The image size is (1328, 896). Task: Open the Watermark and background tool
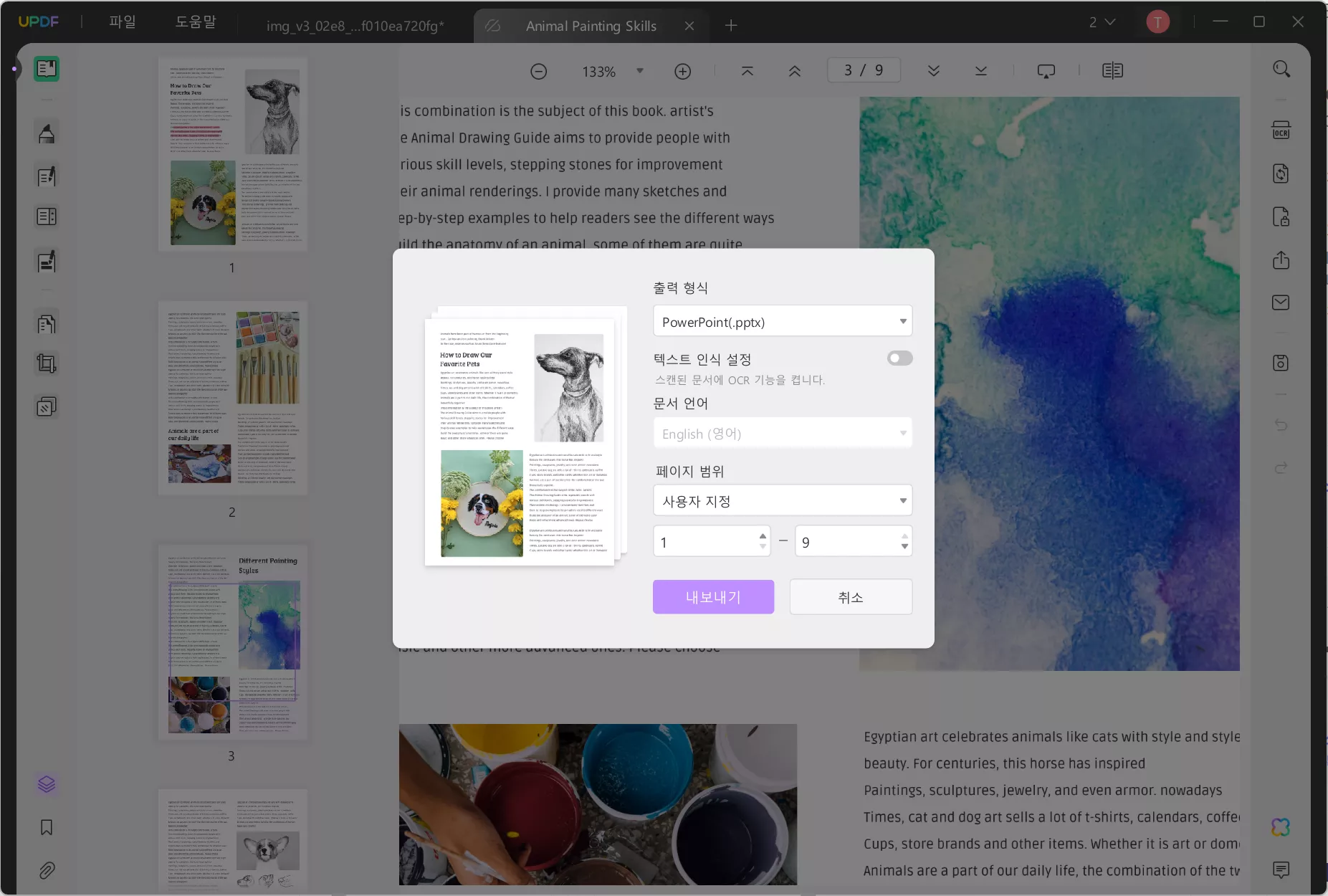[47, 407]
